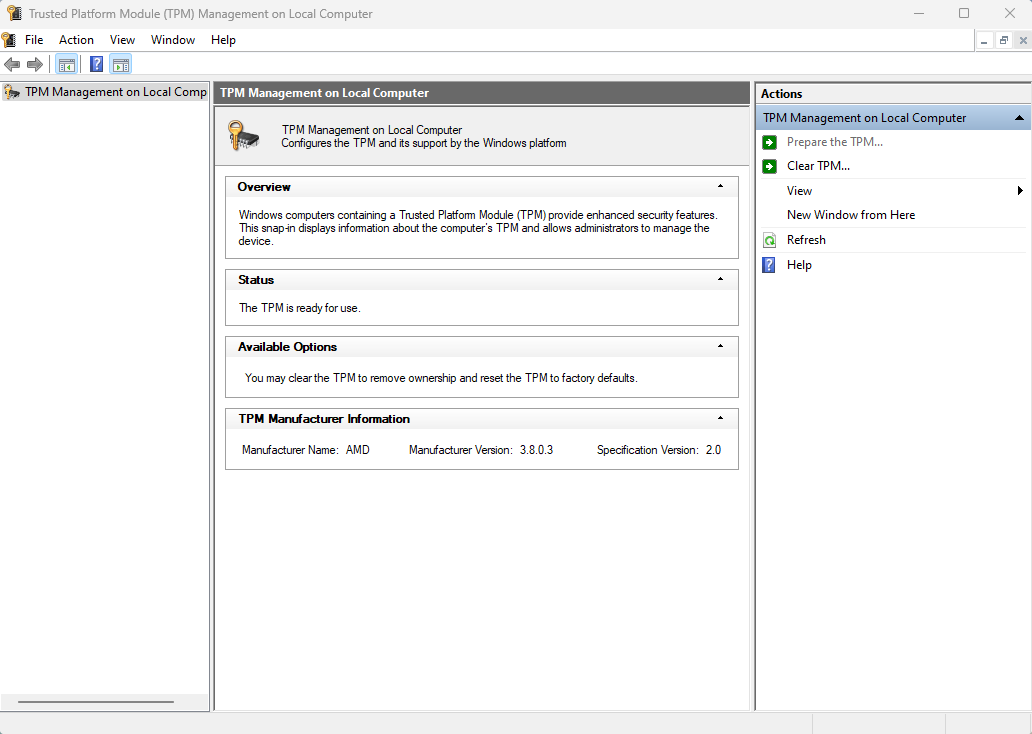Click View in the Actions pane
Screen dimensions: 1032x734
(799, 191)
